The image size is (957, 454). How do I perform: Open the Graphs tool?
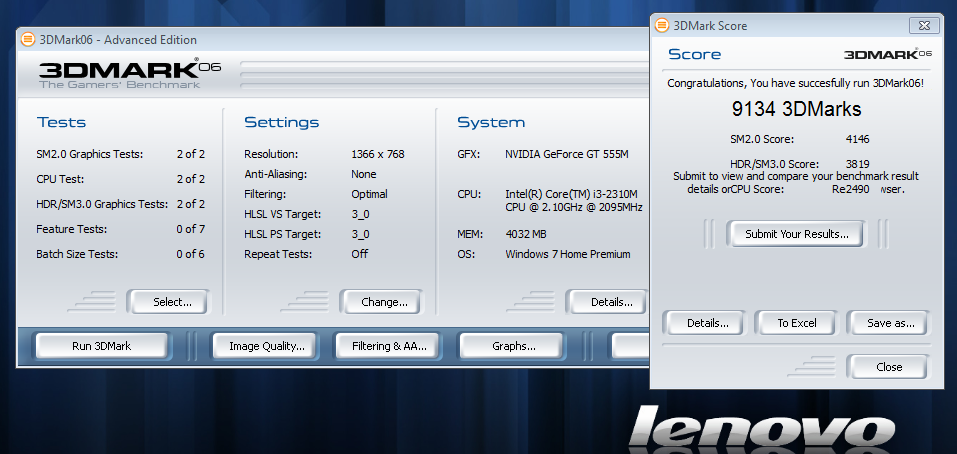(x=511, y=346)
